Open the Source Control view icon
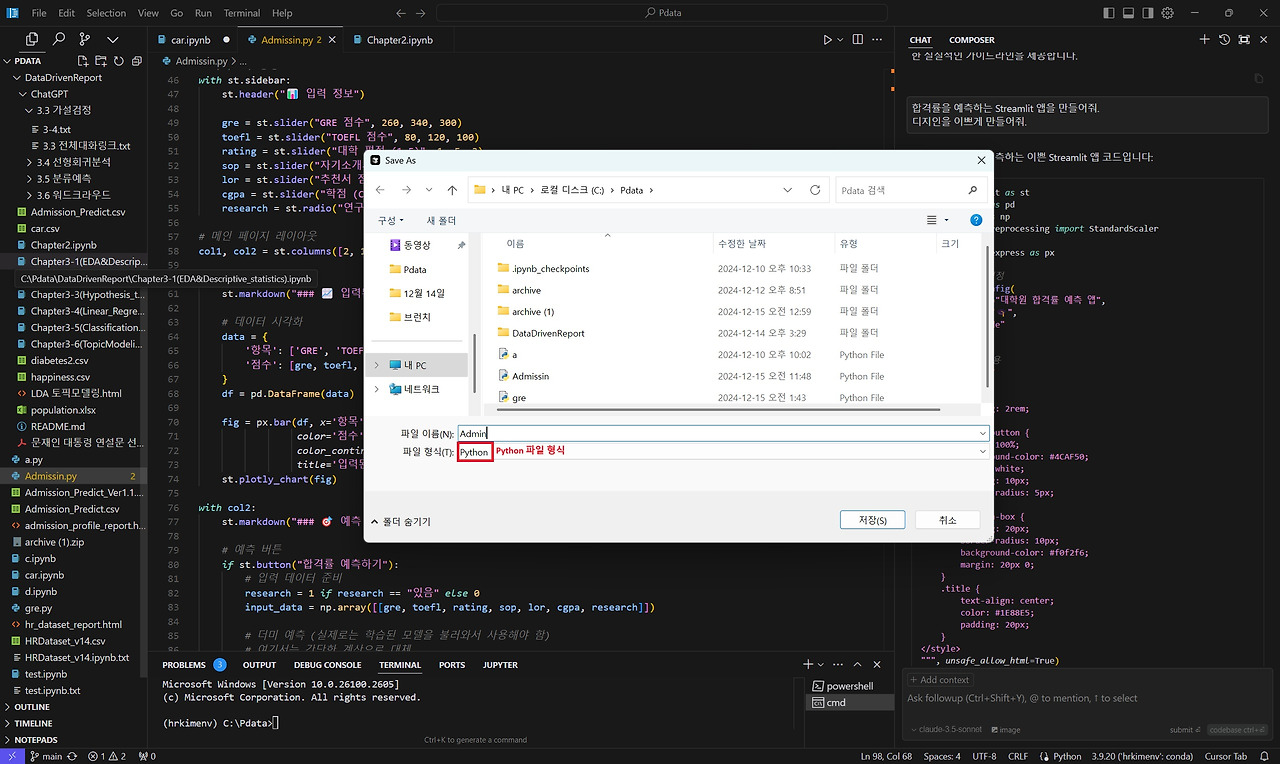 click(85, 39)
